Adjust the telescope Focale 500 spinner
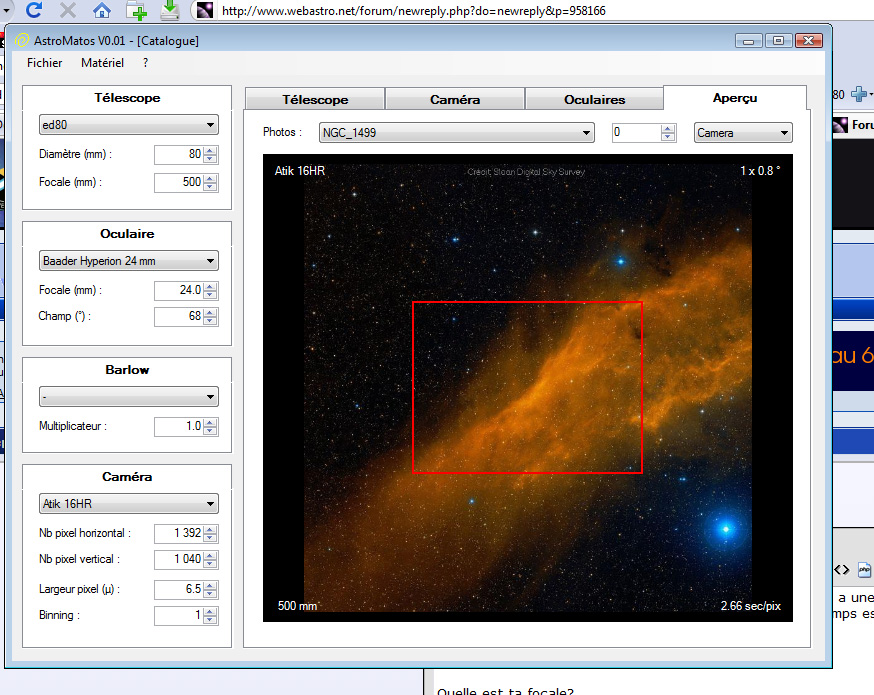The width and height of the screenshot is (874, 695). [210, 182]
